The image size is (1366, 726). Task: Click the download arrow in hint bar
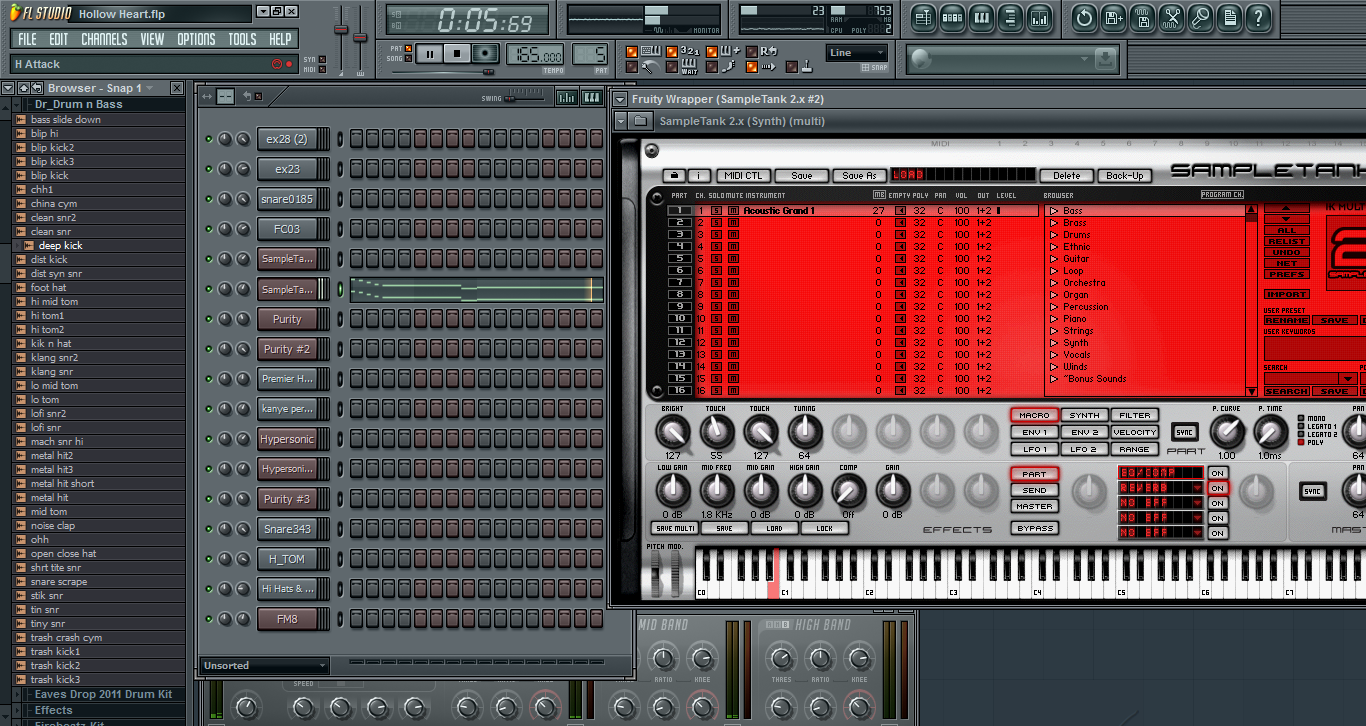(x=1104, y=60)
